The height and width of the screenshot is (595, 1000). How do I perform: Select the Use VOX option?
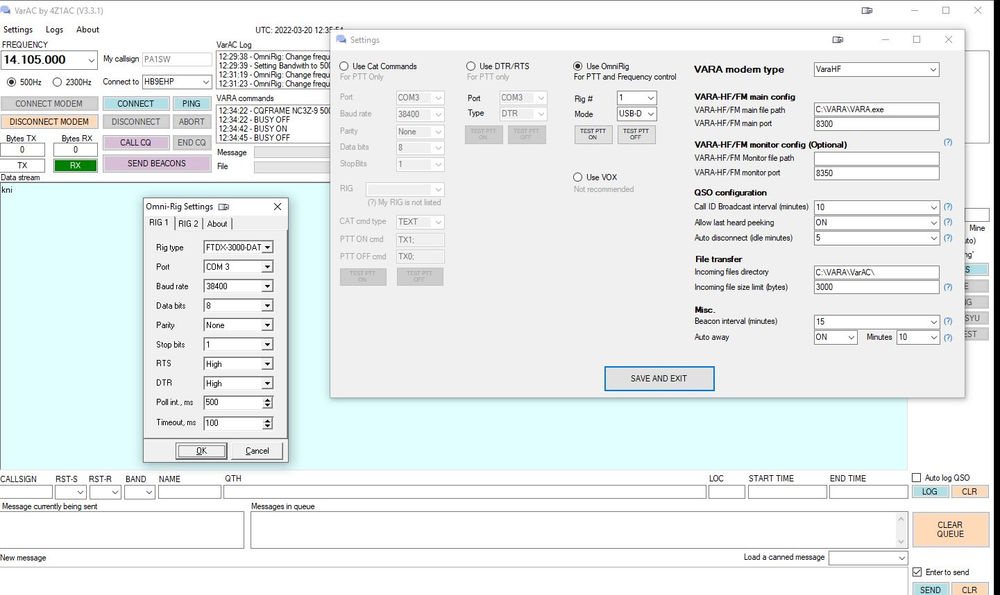click(x=578, y=178)
